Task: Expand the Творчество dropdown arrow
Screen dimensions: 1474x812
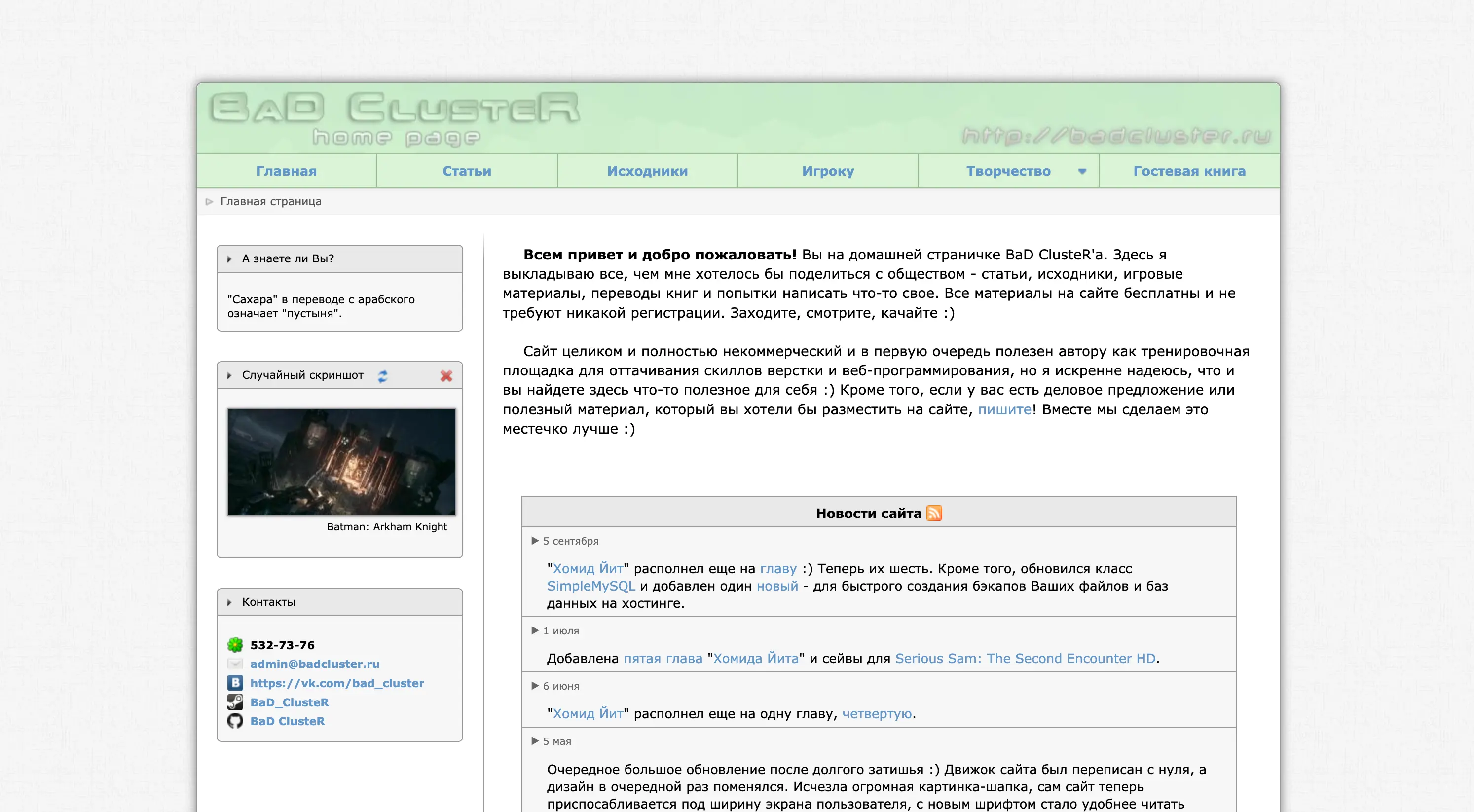Action: tap(1082, 171)
